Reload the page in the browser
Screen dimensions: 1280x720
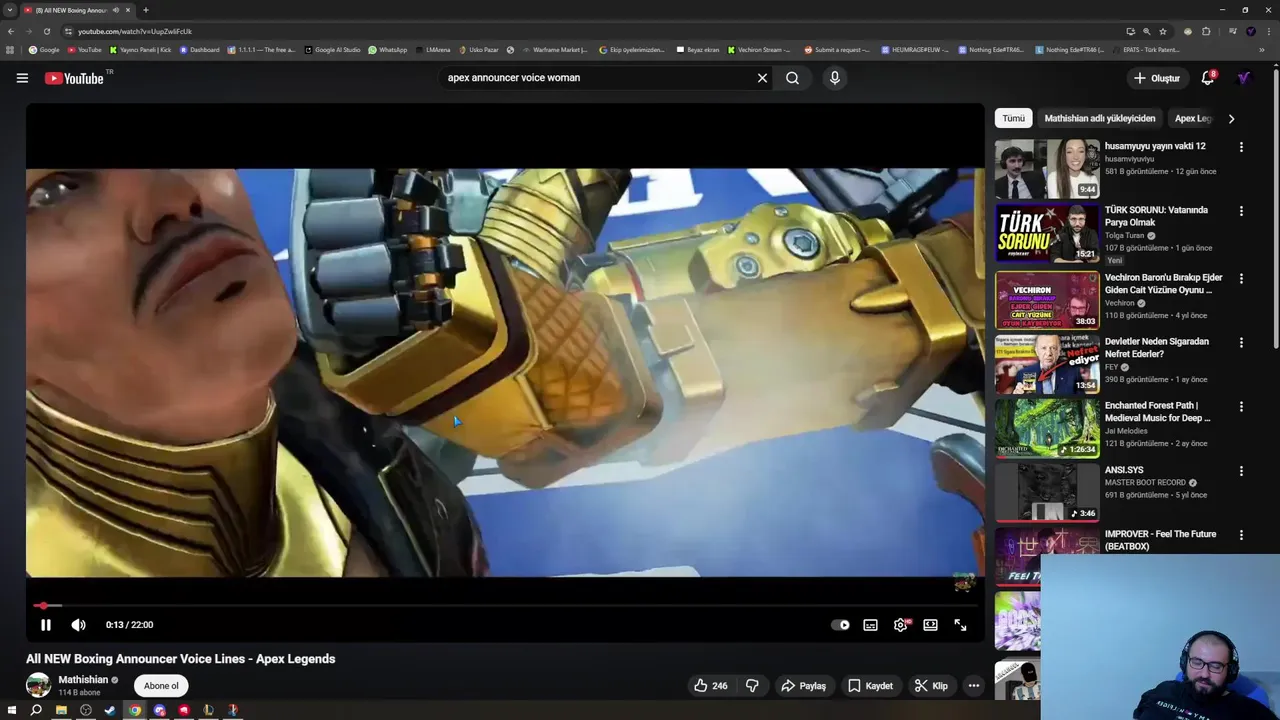click(46, 31)
